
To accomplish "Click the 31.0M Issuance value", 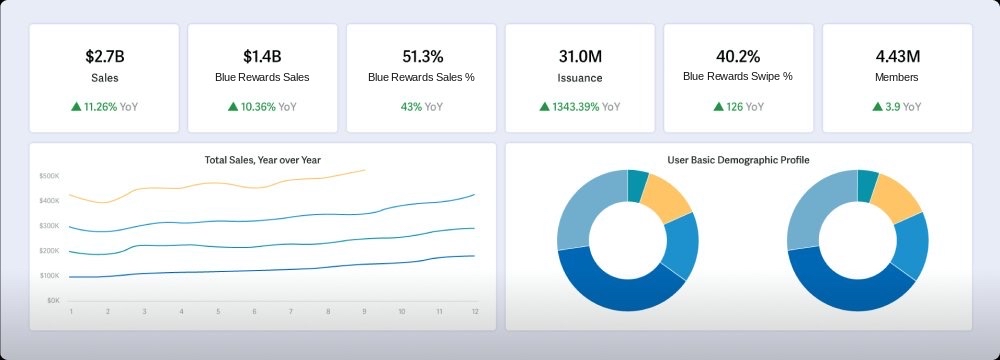I will 580,56.
